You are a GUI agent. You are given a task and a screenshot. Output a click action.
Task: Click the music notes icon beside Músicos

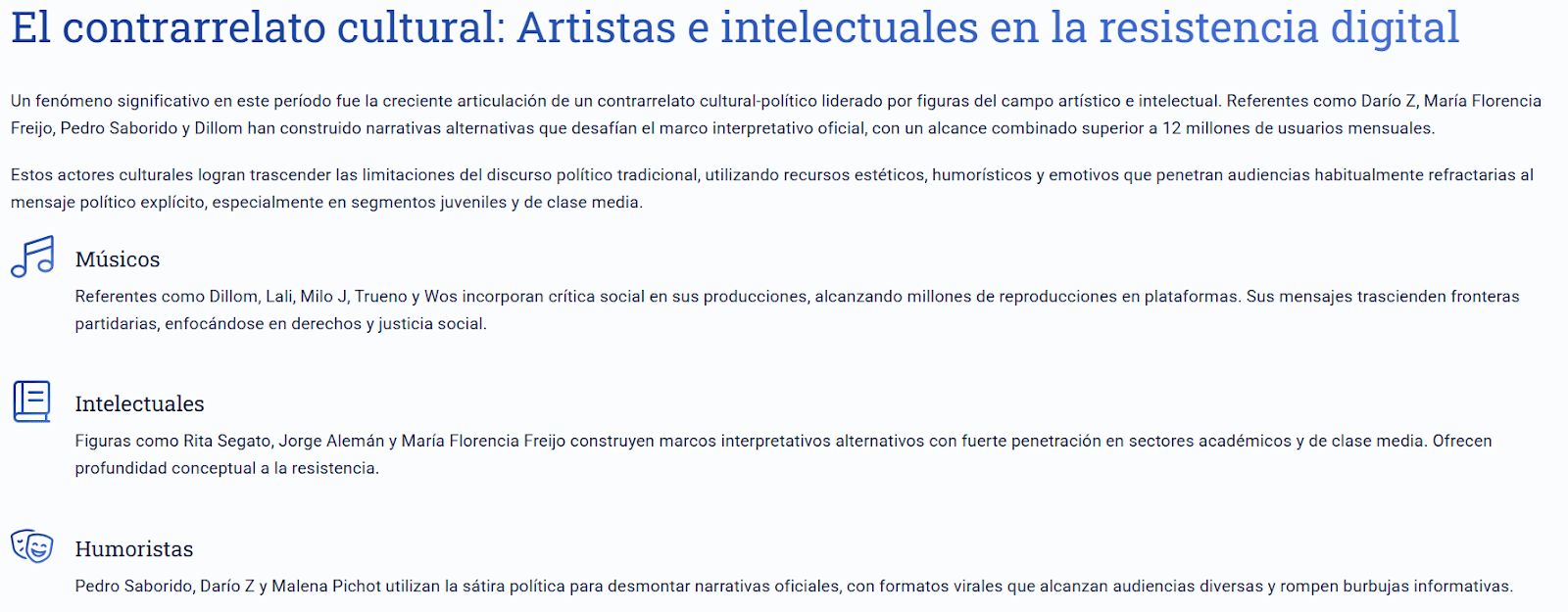point(32,257)
